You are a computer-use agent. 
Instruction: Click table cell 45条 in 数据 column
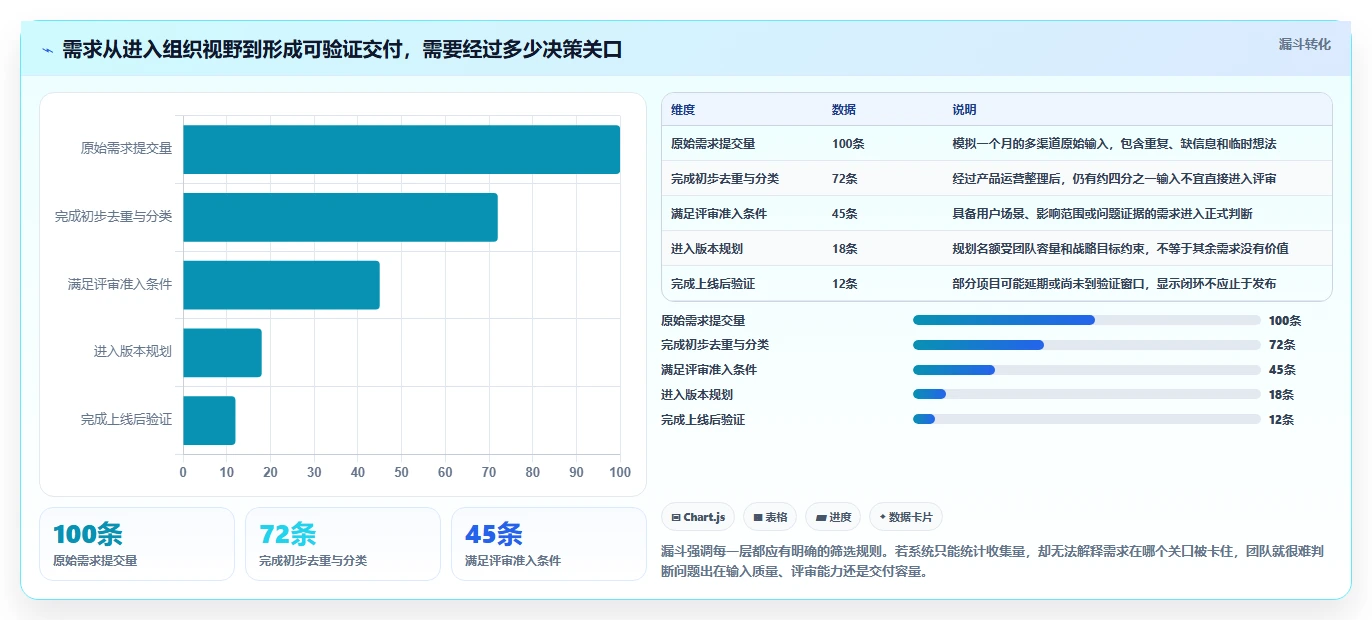point(845,214)
